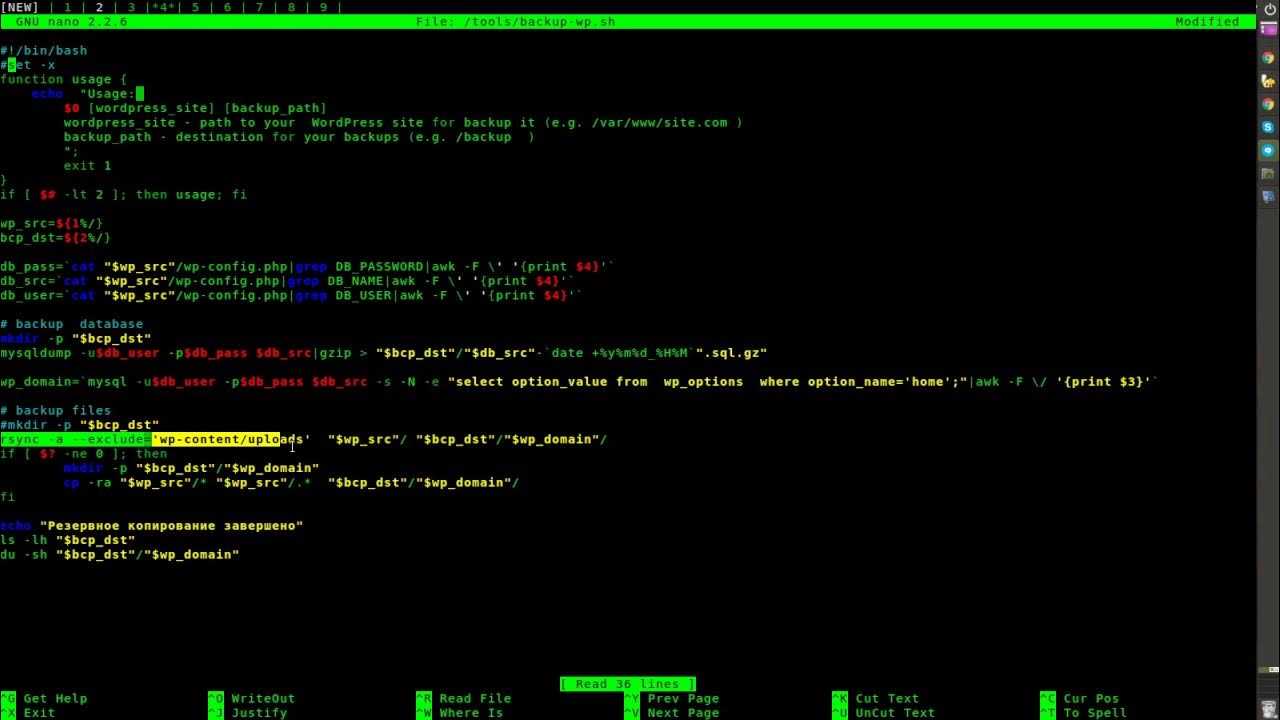Click the ^T To Spell shortcut

click(1084, 713)
